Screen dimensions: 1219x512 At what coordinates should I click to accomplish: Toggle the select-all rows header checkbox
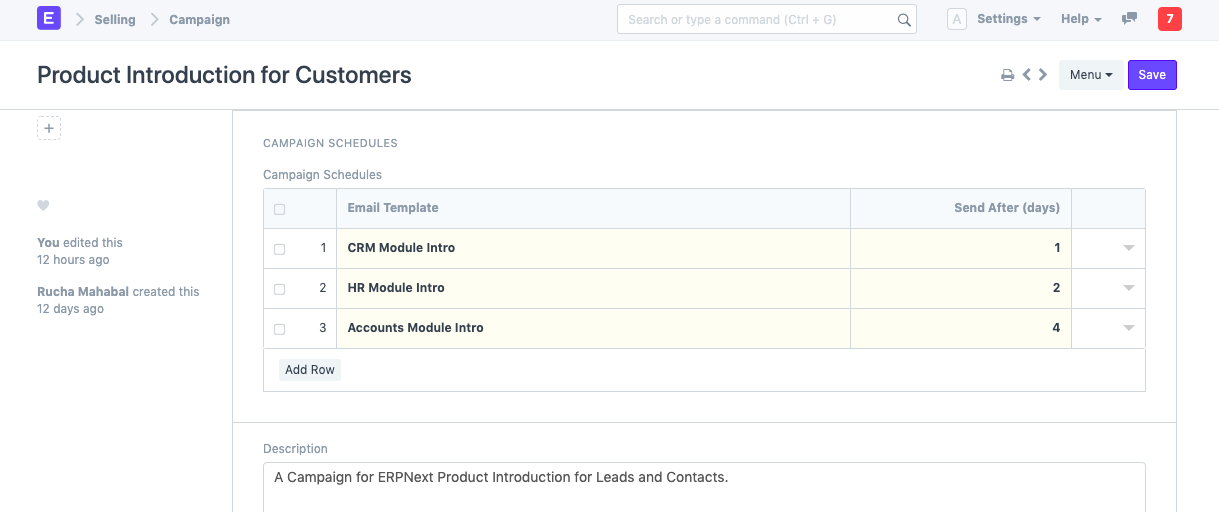279,209
